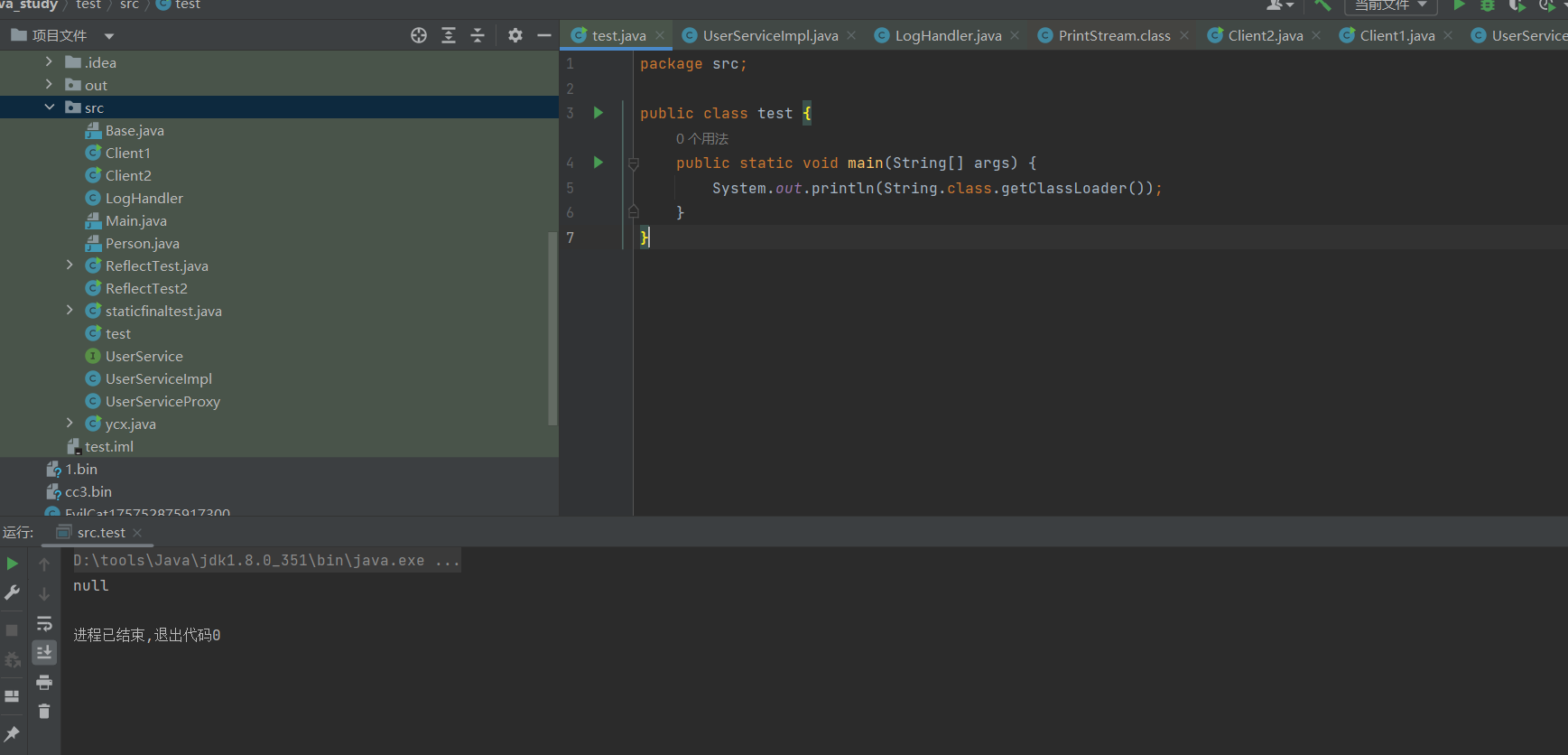The width and height of the screenshot is (1568, 755).
Task: Expand the out folder
Action: [x=49, y=84]
